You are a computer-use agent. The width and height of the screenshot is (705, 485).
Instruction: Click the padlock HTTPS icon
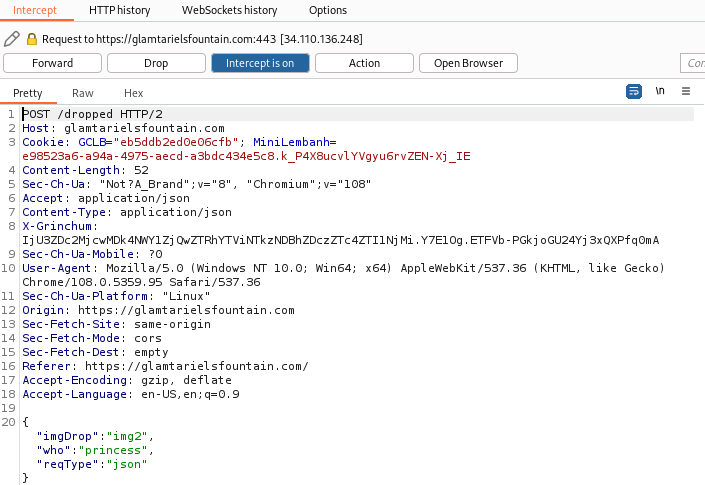click(32, 39)
